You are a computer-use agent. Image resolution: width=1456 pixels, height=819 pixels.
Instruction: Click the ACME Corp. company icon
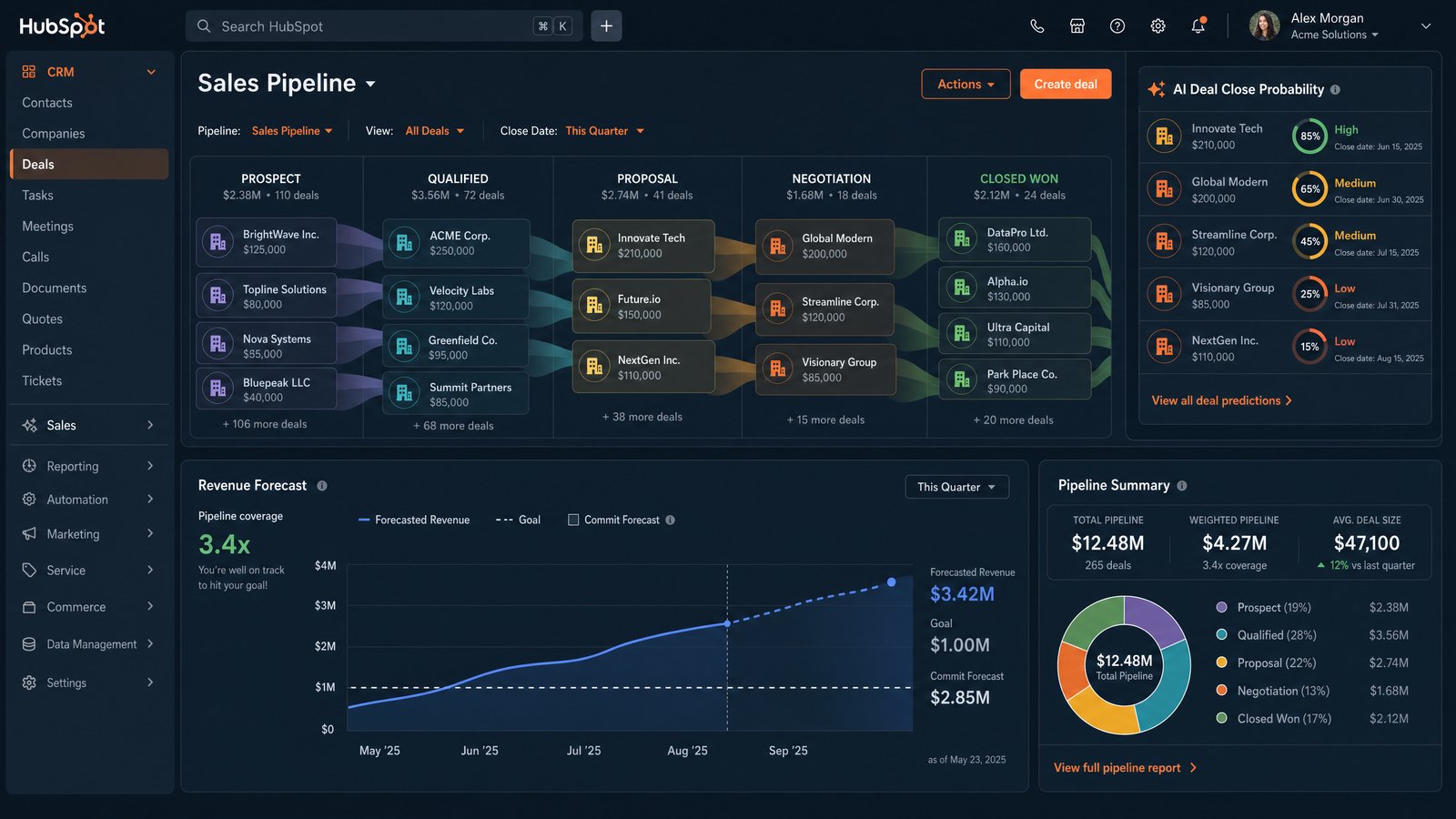[x=403, y=243]
